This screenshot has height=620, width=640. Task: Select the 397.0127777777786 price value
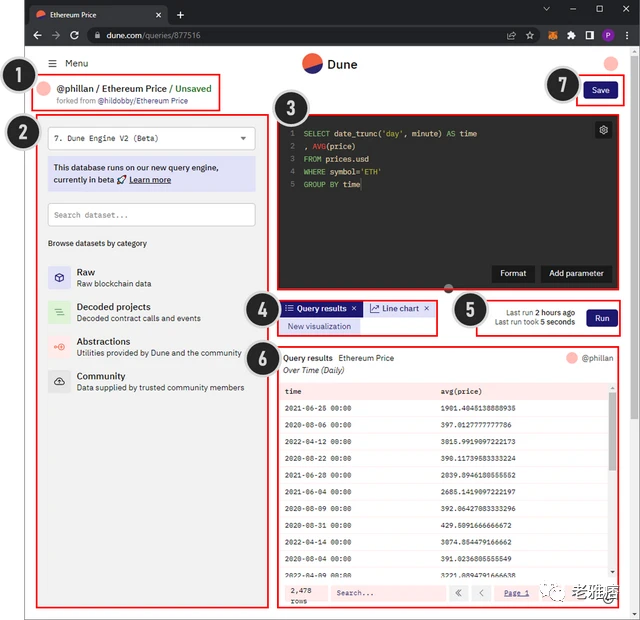476,425
